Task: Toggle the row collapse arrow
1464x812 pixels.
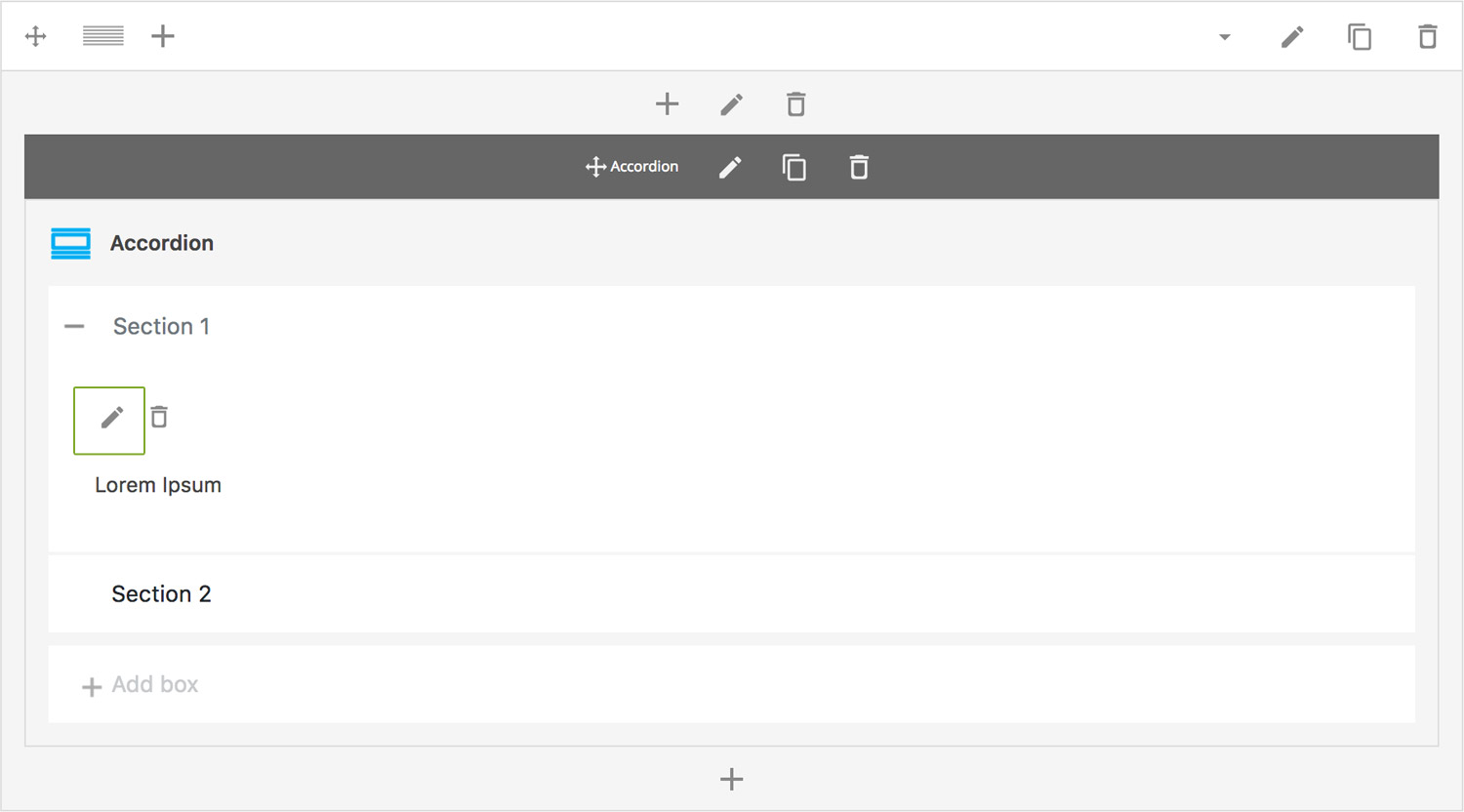Action: point(1225,37)
